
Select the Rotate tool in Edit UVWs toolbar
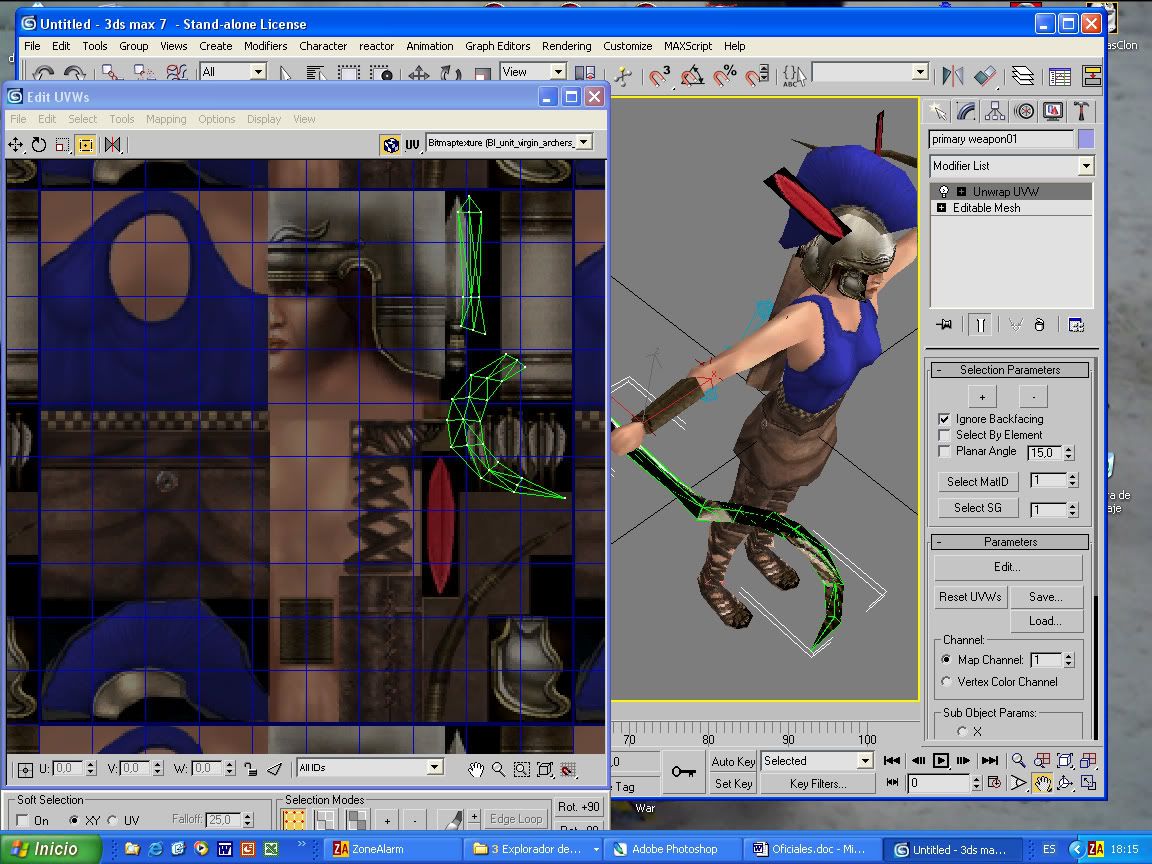(x=39, y=145)
